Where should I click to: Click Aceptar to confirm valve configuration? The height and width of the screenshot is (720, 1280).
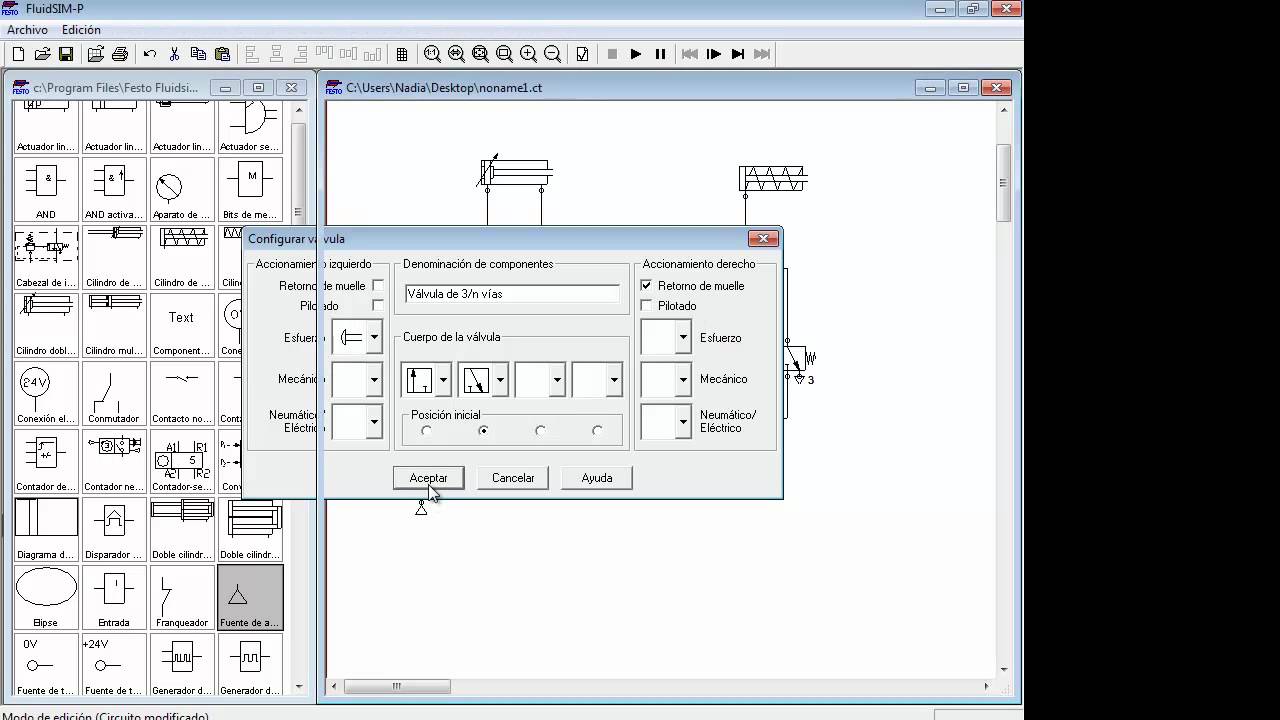[428, 478]
